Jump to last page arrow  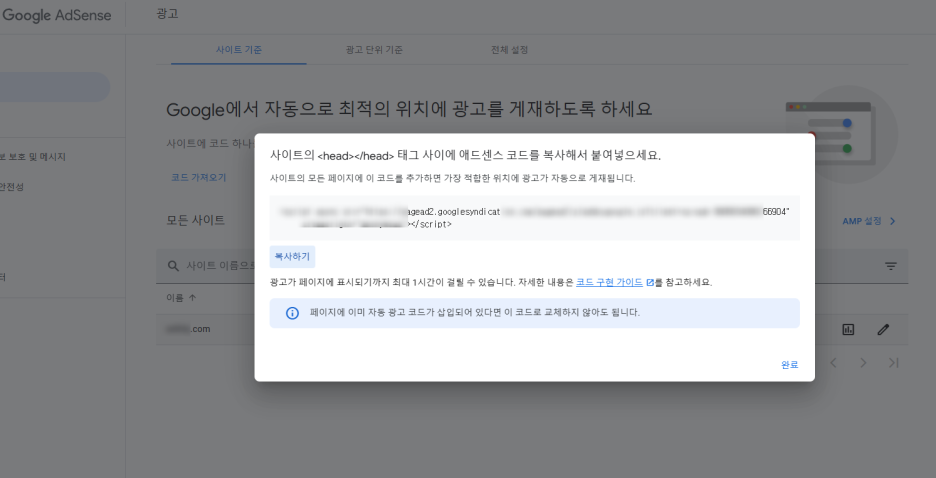(x=894, y=363)
